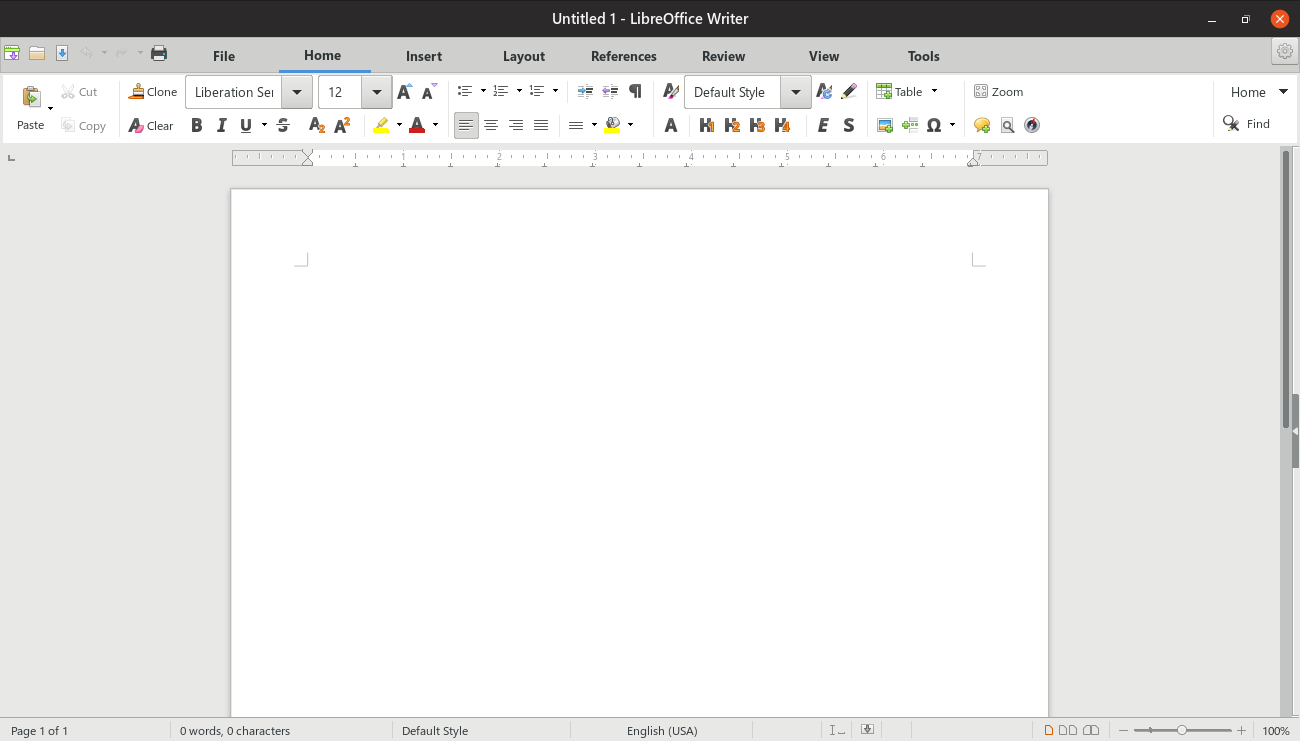
Task: Select justified paragraph alignment
Action: pyautogui.click(x=541, y=126)
